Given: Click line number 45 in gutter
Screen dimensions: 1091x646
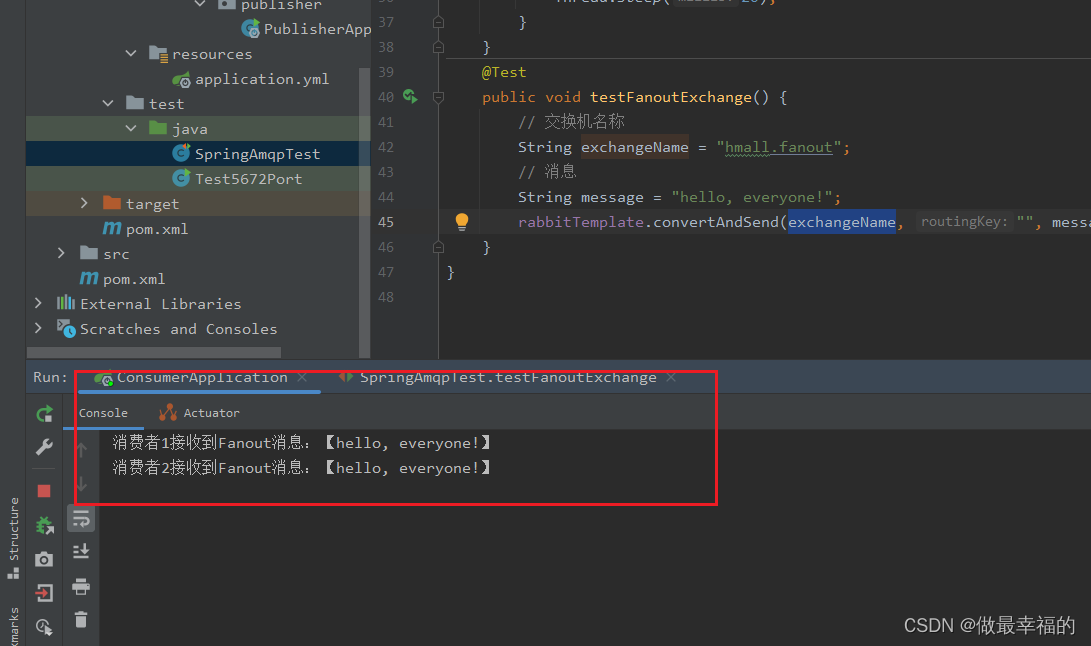Looking at the screenshot, I should [385, 222].
